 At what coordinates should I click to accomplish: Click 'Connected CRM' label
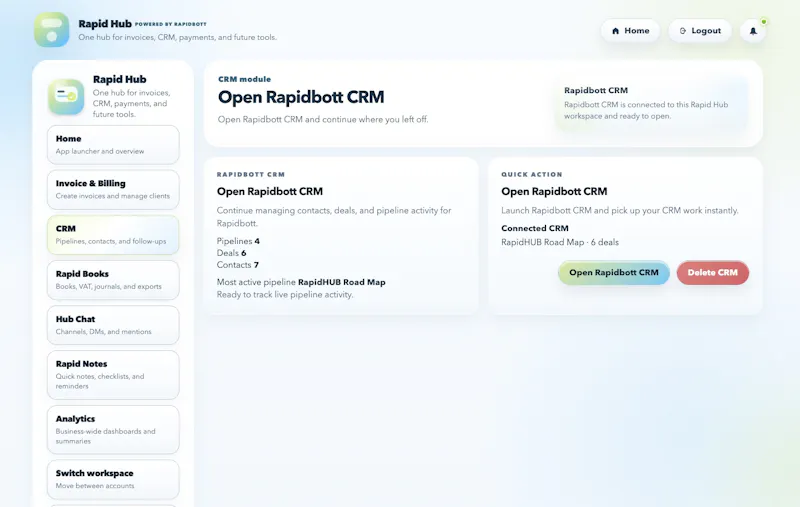[x=535, y=228]
